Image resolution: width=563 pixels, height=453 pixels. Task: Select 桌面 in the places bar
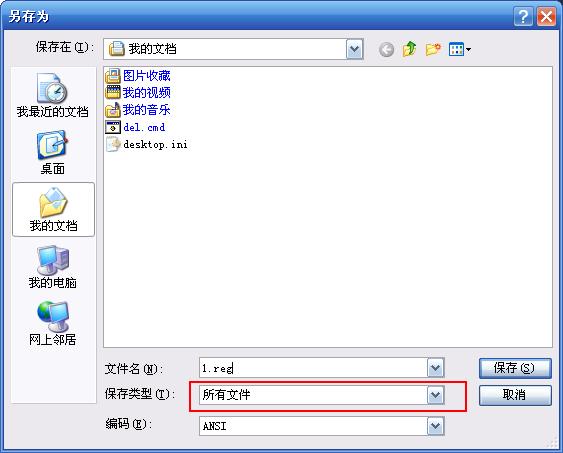pos(52,153)
